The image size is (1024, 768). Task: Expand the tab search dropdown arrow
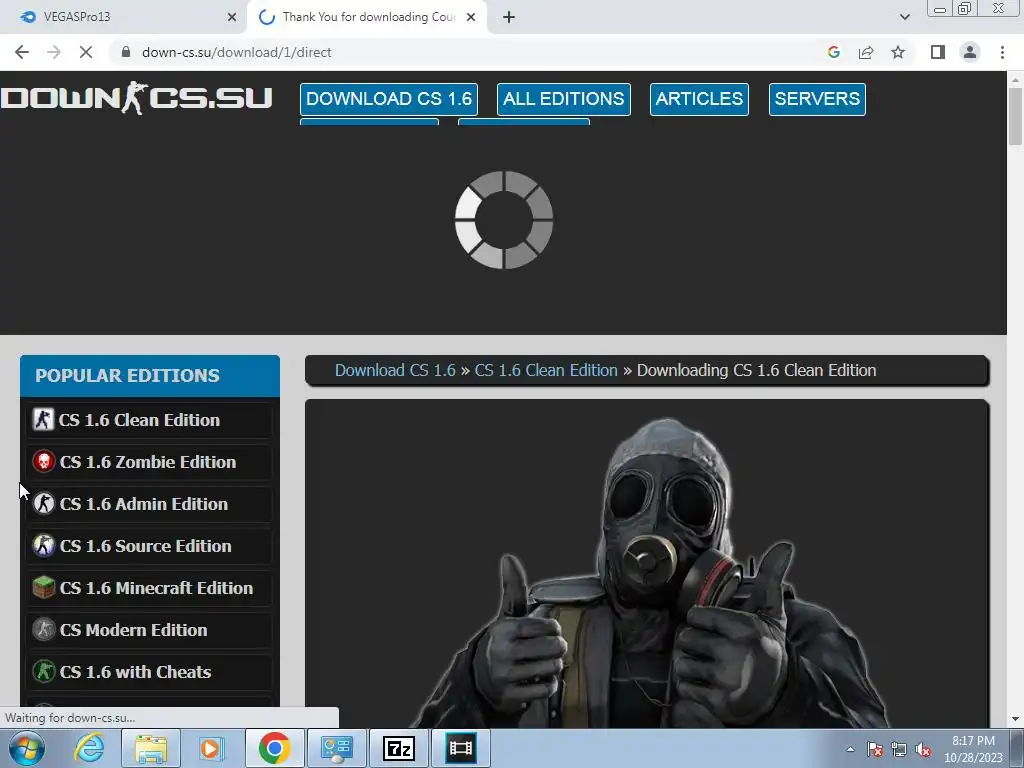coord(904,17)
